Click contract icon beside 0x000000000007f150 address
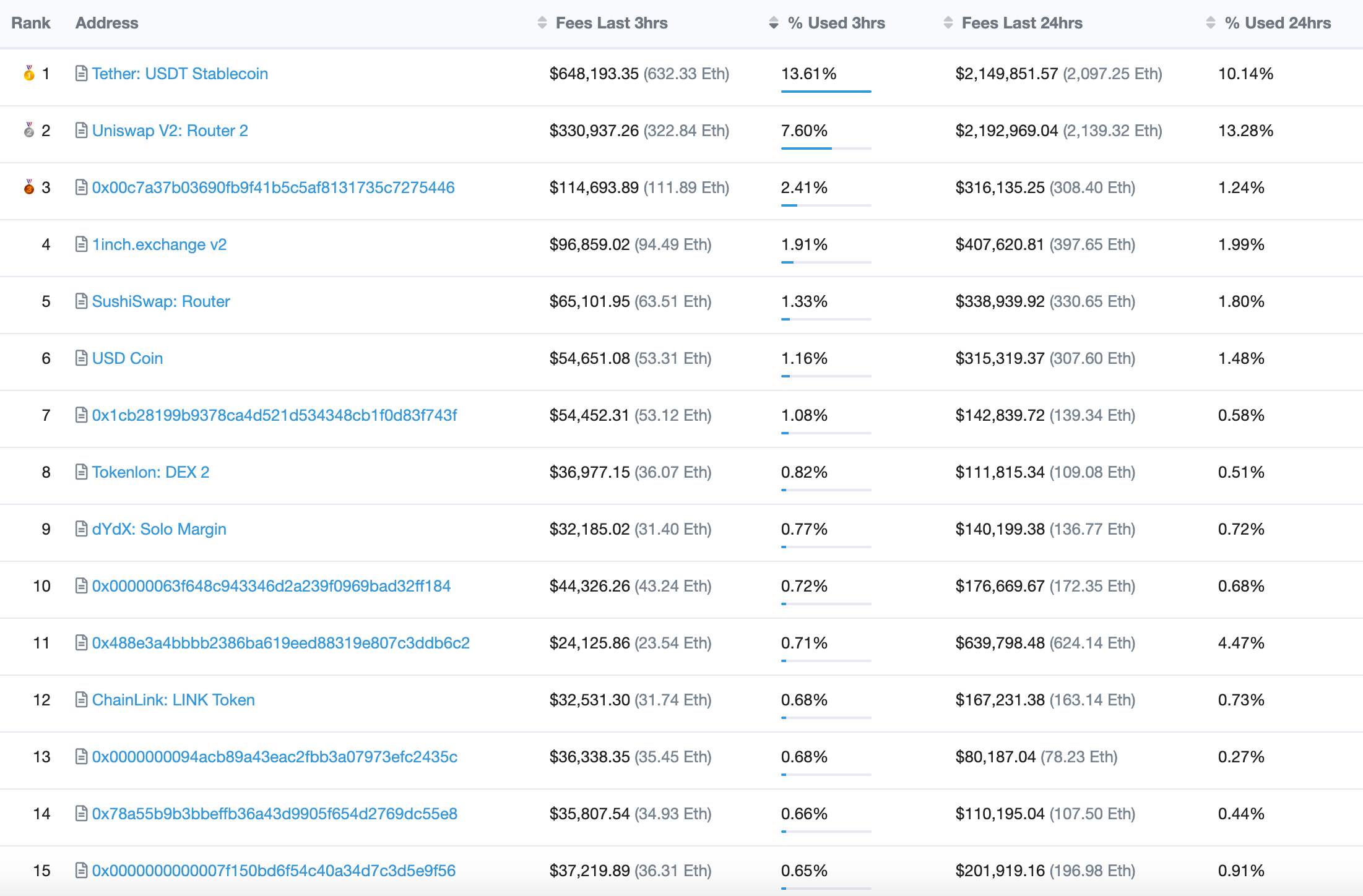Image resolution: width=1363 pixels, height=896 pixels. [81, 871]
